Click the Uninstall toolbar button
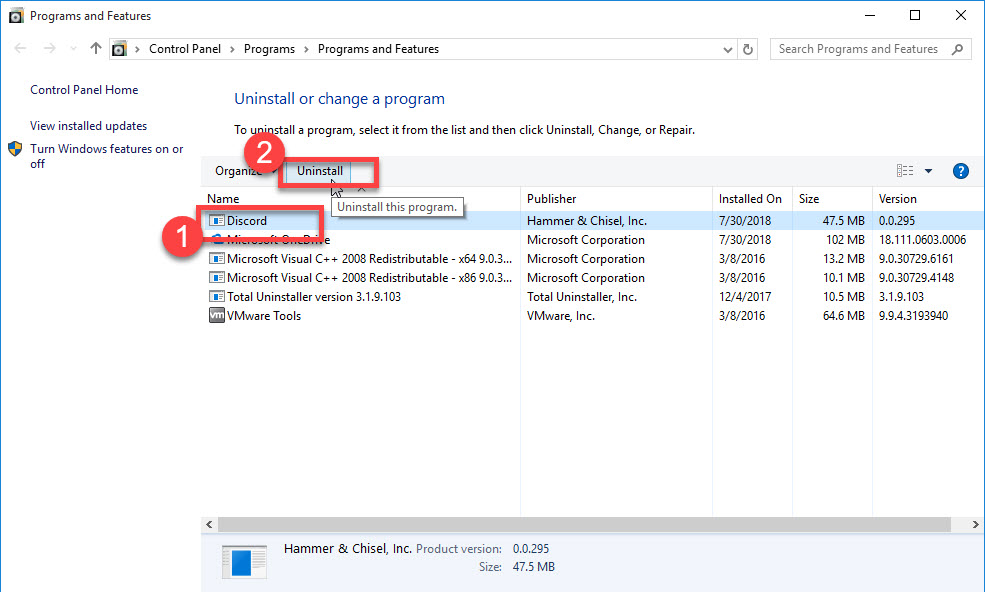Image resolution: width=985 pixels, height=592 pixels. click(320, 171)
